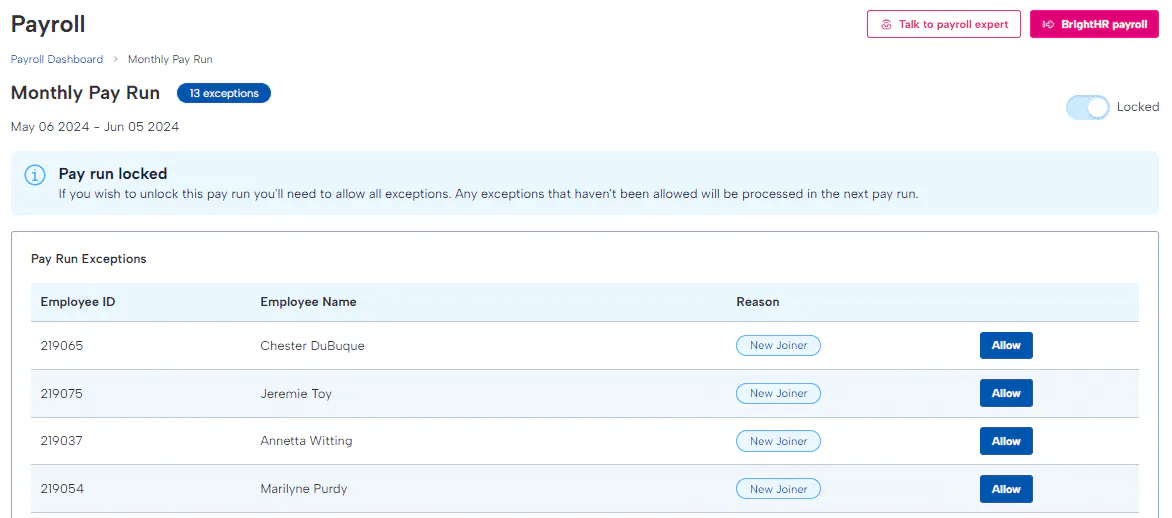Image resolution: width=1172 pixels, height=518 pixels.
Task: Click the info icon in locked banner
Action: 35,175
